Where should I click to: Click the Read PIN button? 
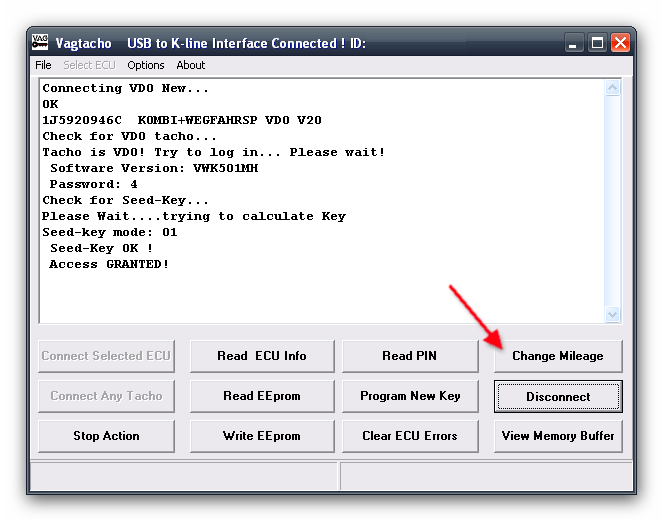point(409,356)
